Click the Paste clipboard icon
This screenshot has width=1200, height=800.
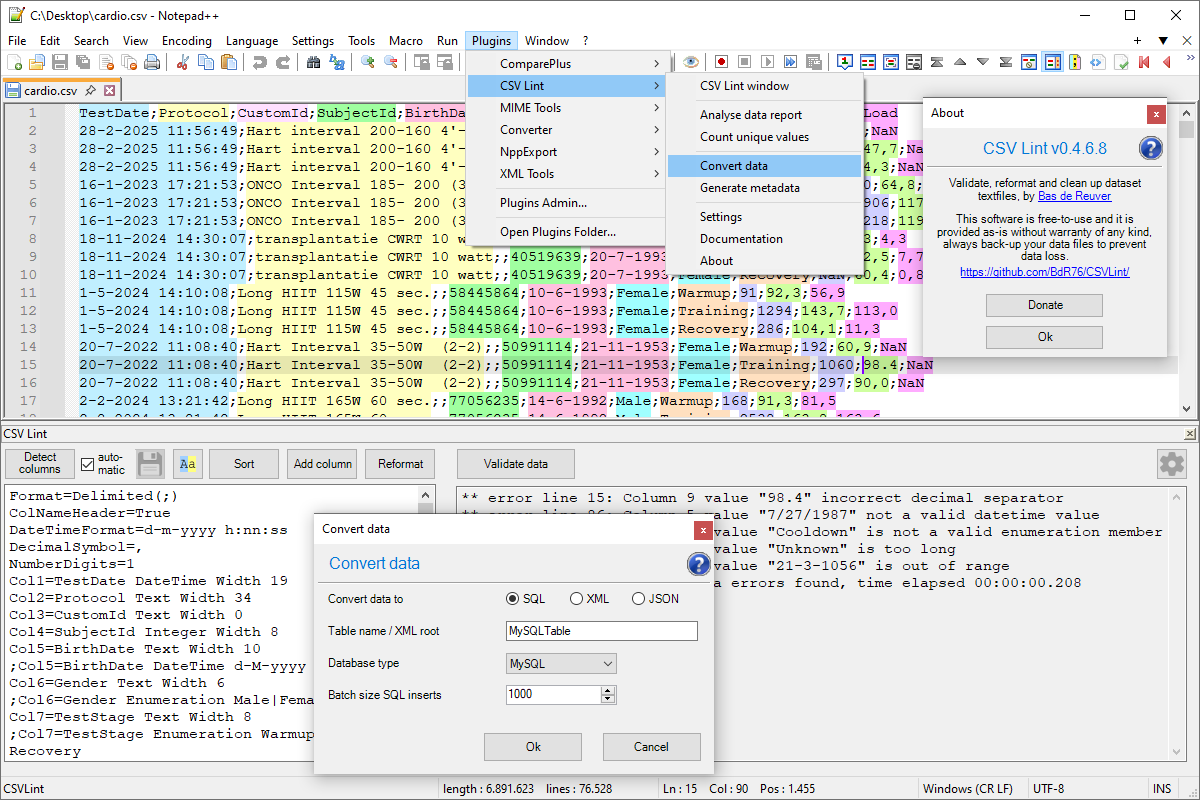tap(229, 62)
